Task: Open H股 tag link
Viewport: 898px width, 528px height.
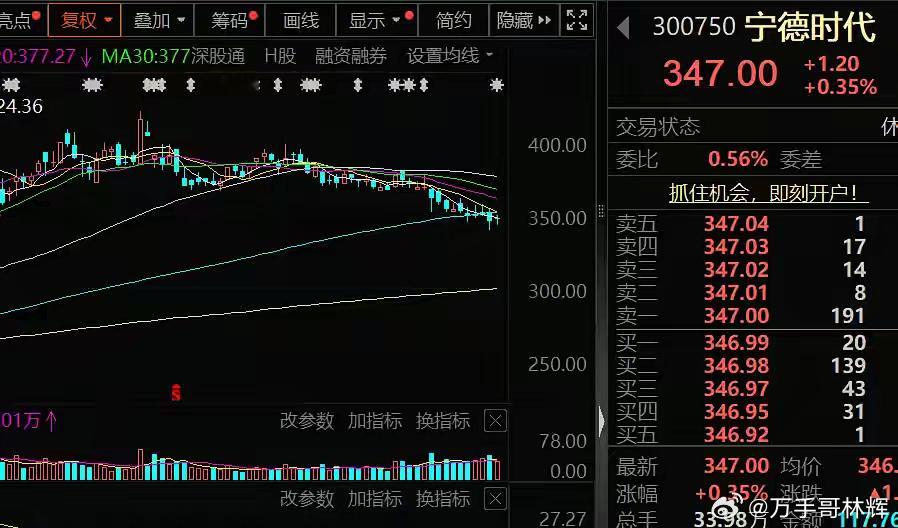Action: tap(280, 56)
